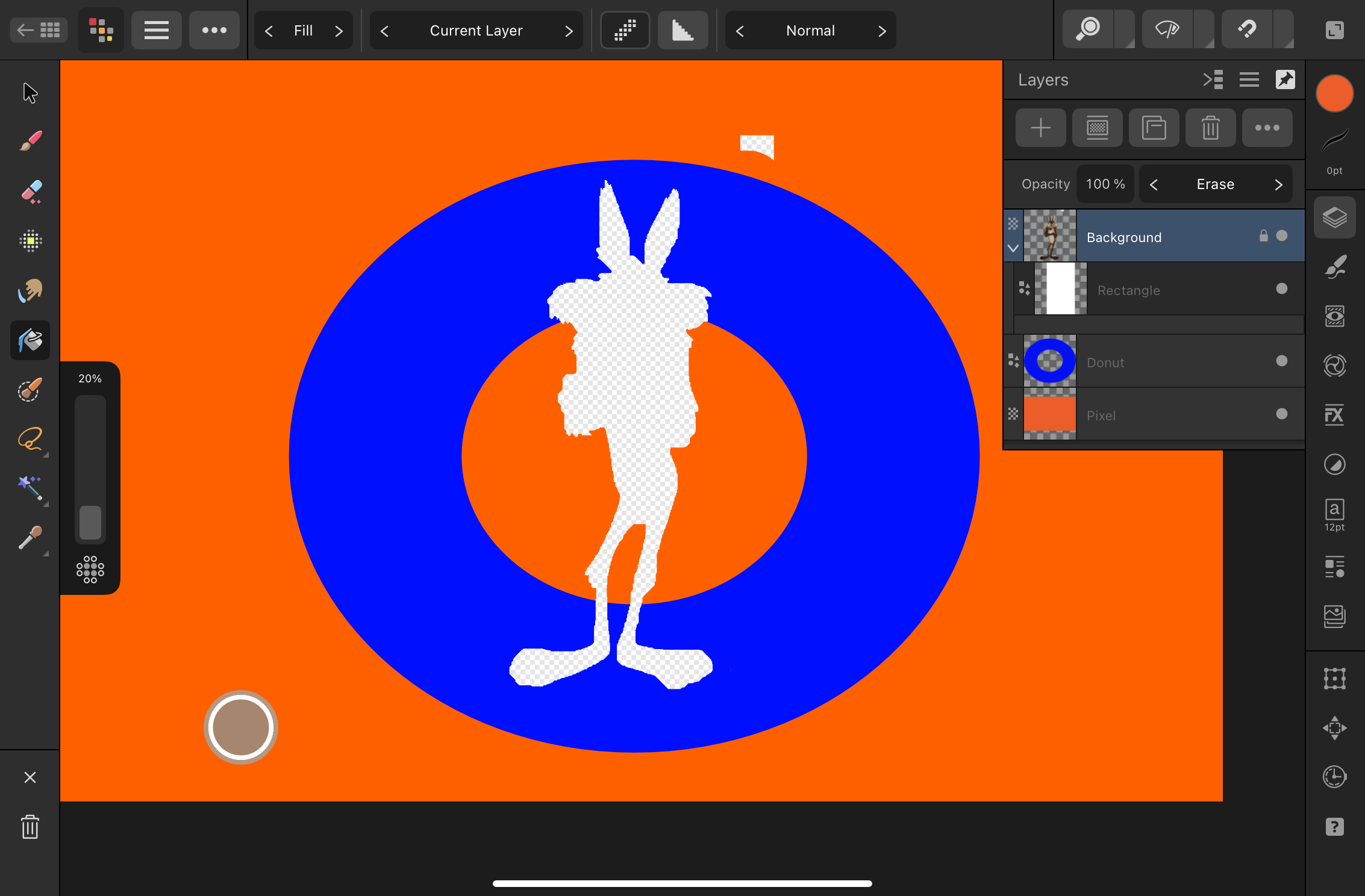Select the Paint Brush tool
The width and height of the screenshot is (1365, 896).
[30, 142]
